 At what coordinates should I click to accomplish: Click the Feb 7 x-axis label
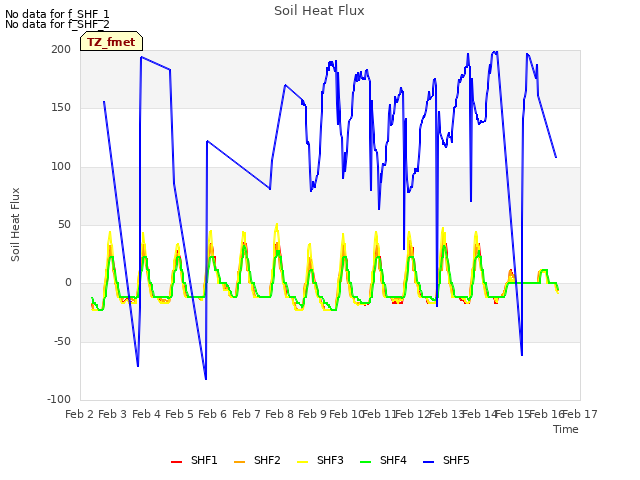coord(246,414)
